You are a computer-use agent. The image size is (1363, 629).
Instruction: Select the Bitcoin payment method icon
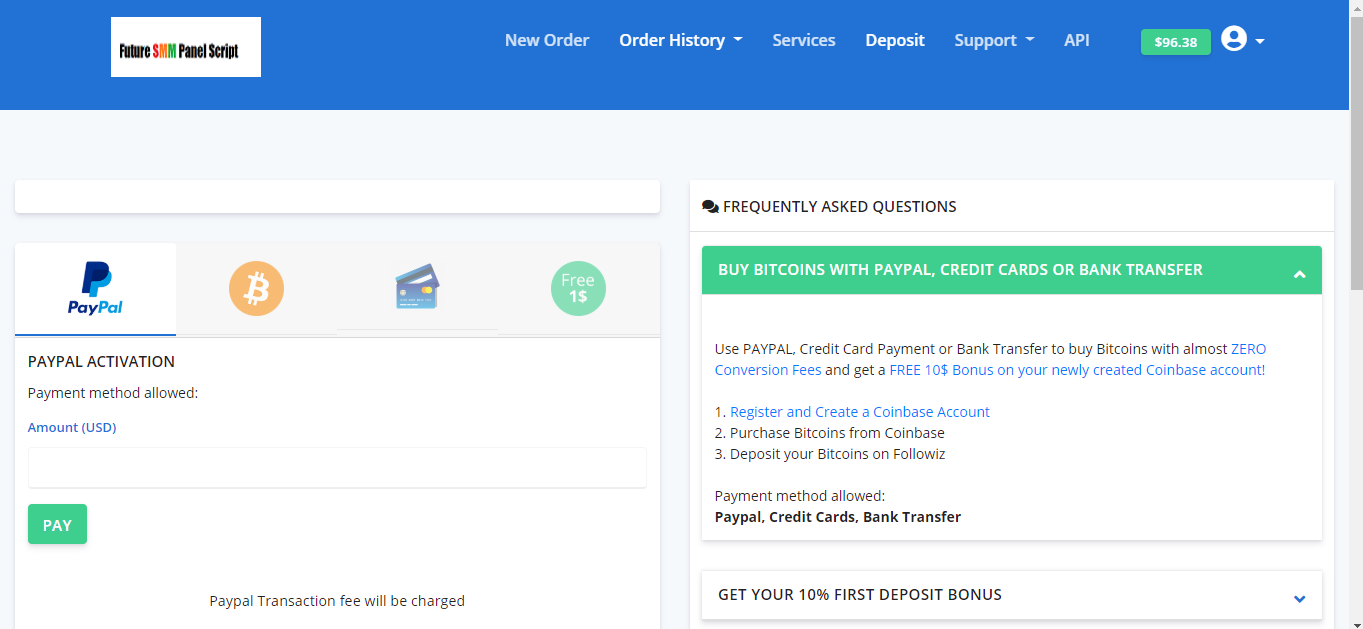click(256, 288)
